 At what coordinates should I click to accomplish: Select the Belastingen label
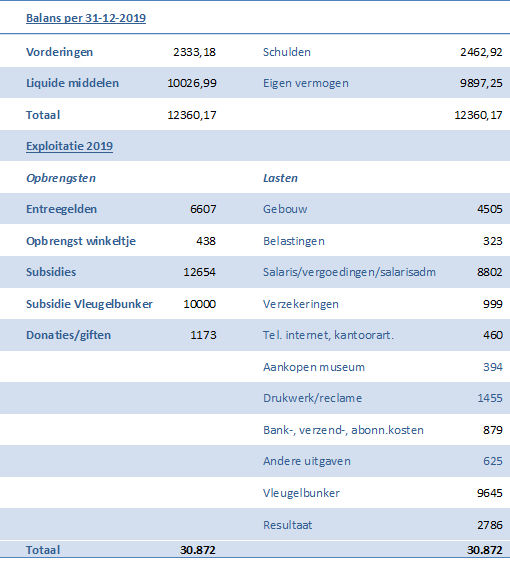294,241
